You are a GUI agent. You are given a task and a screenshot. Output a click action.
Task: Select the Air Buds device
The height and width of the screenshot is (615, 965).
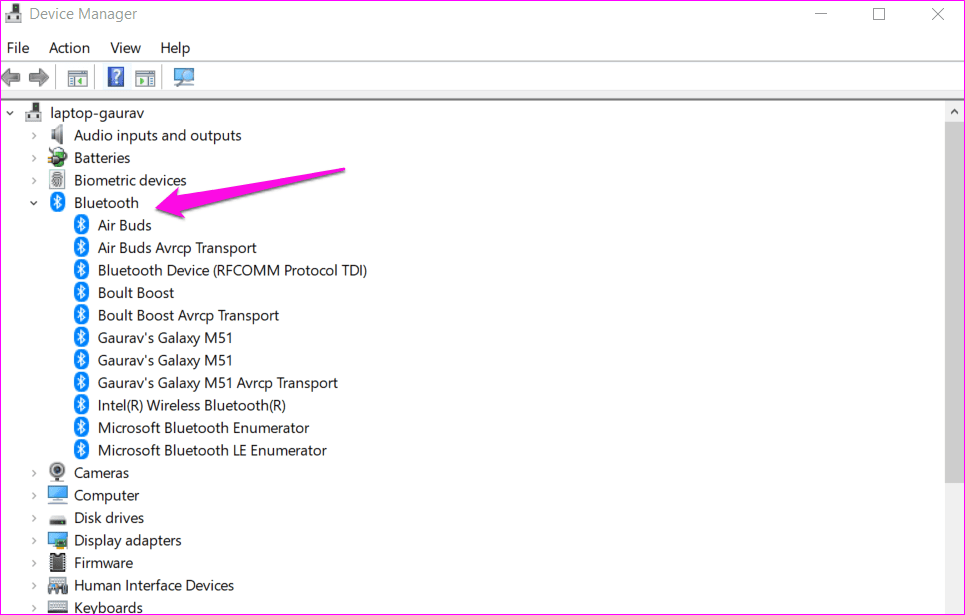(124, 225)
